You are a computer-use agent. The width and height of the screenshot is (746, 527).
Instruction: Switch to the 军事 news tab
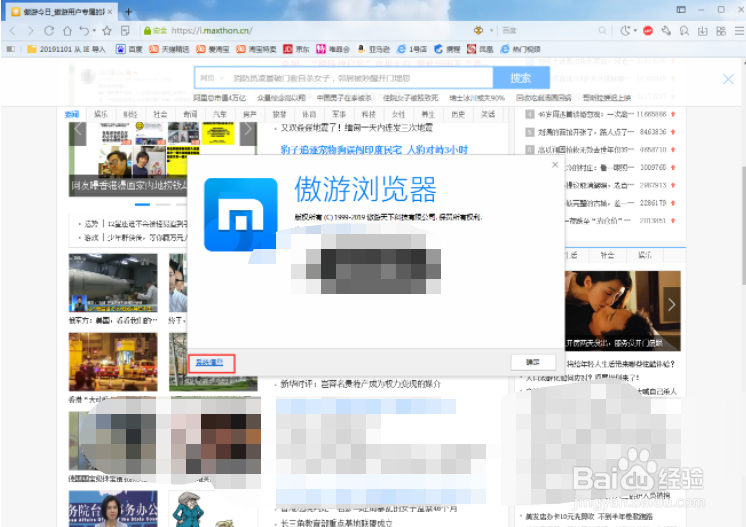click(339, 114)
